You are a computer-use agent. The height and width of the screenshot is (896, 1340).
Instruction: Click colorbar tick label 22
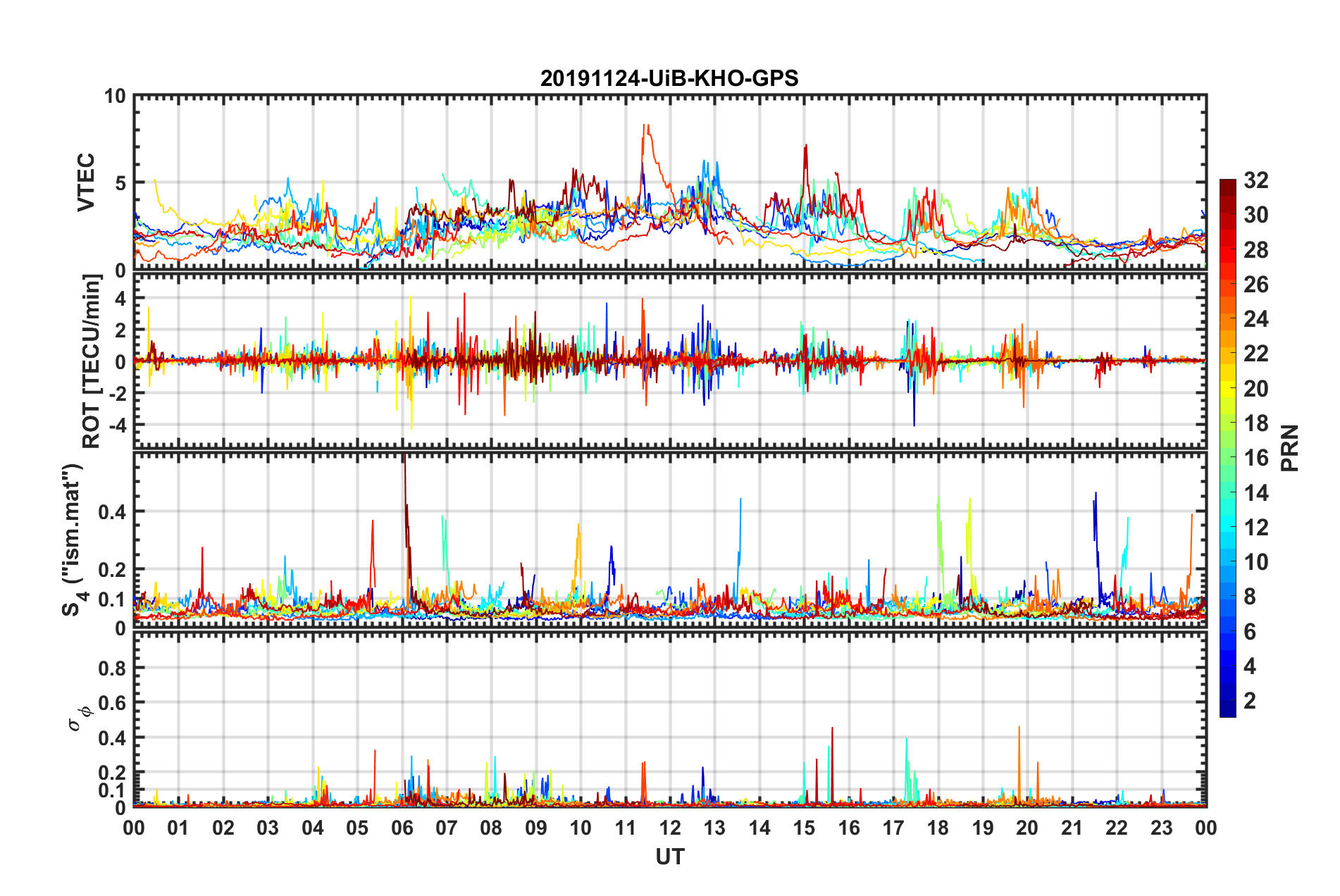1255,354
